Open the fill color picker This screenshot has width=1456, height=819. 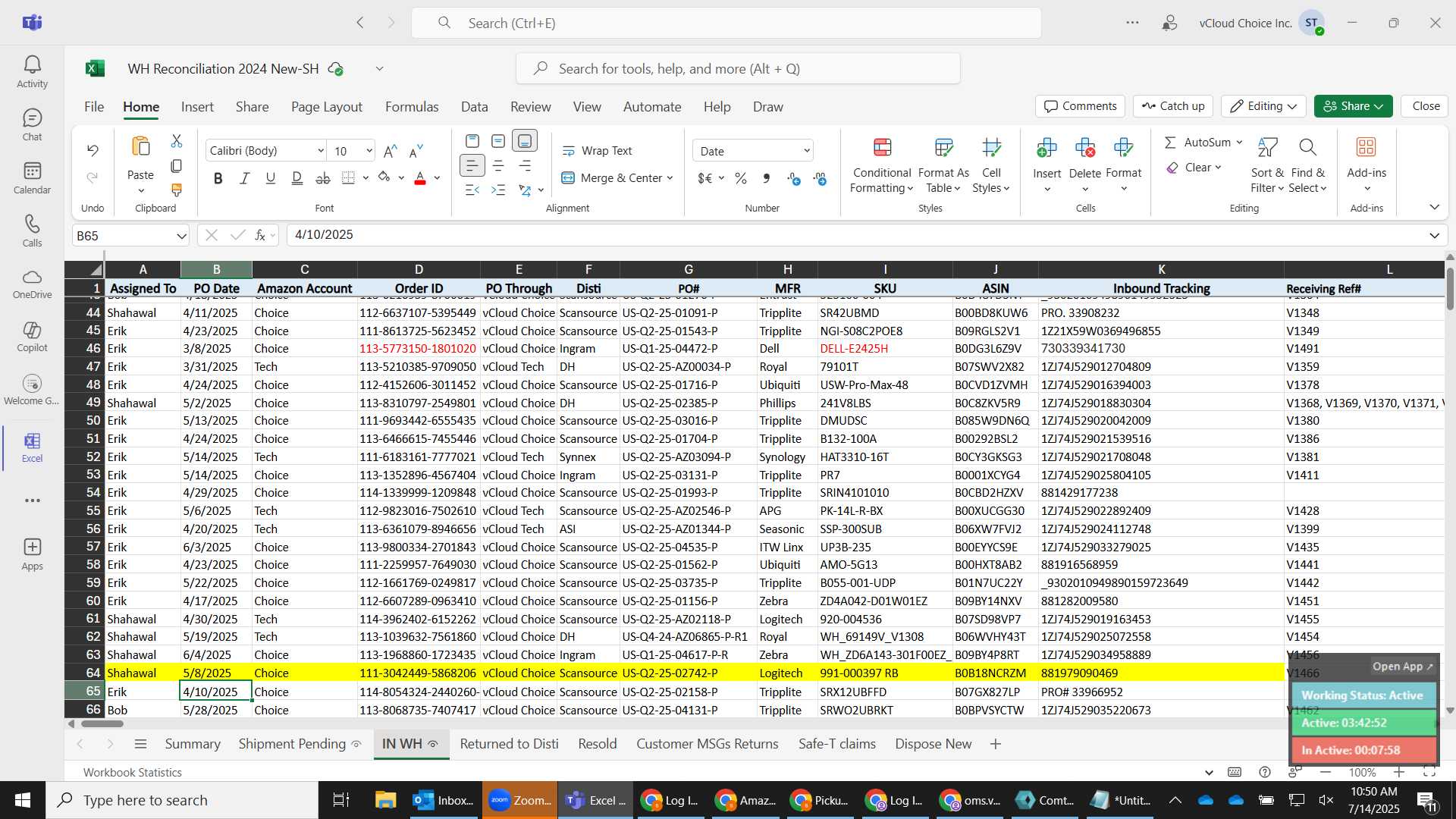tap(400, 178)
